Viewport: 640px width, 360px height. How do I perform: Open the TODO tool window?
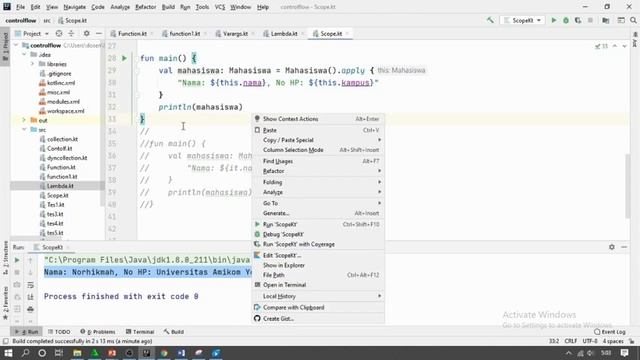click(x=59, y=332)
